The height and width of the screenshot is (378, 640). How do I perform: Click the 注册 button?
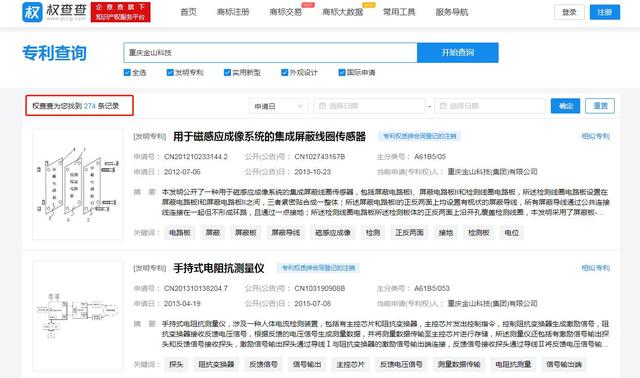[x=605, y=12]
